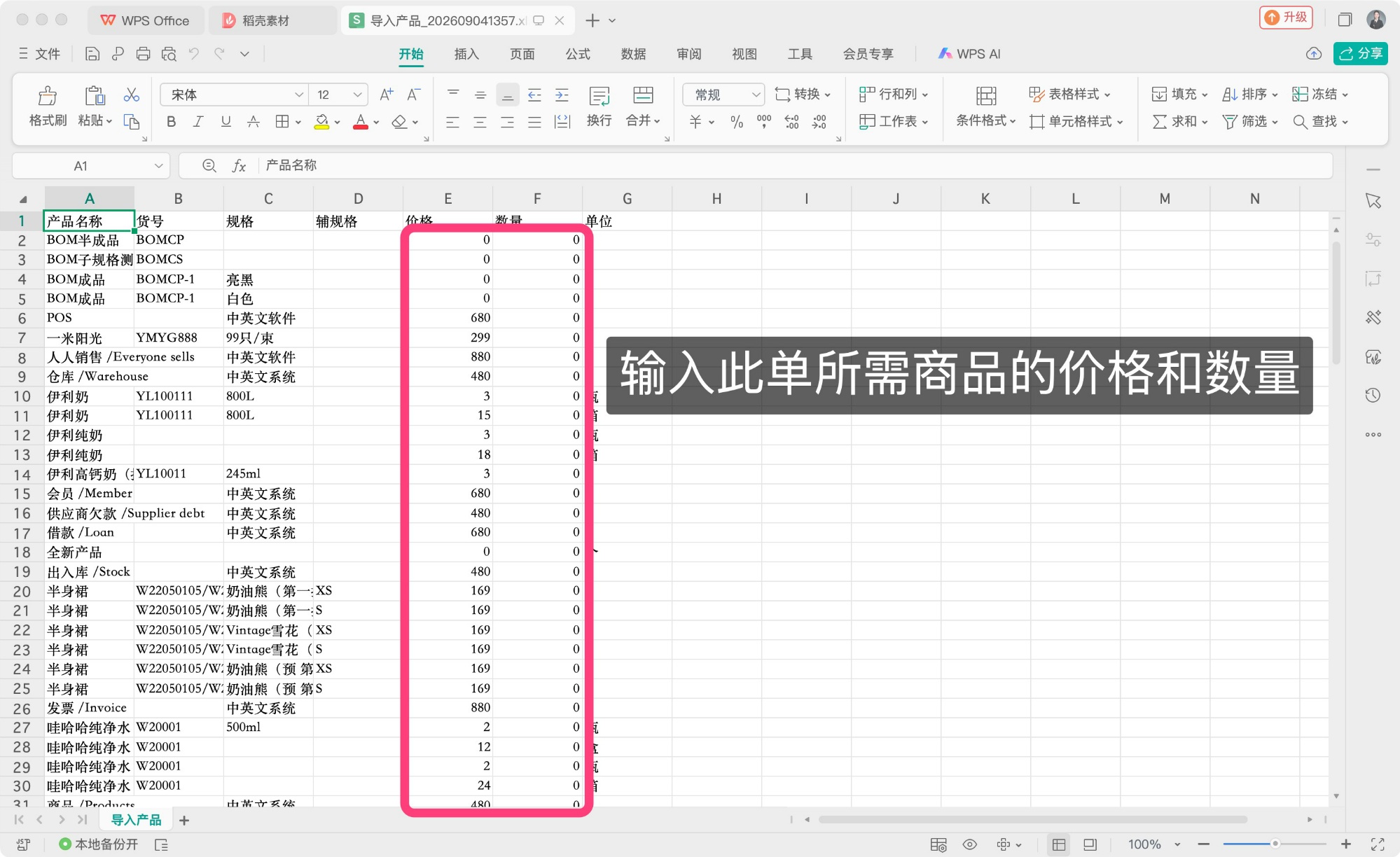Viewport: 1400px width, 857px height.
Task: Click the Borders icon
Action: (x=282, y=122)
